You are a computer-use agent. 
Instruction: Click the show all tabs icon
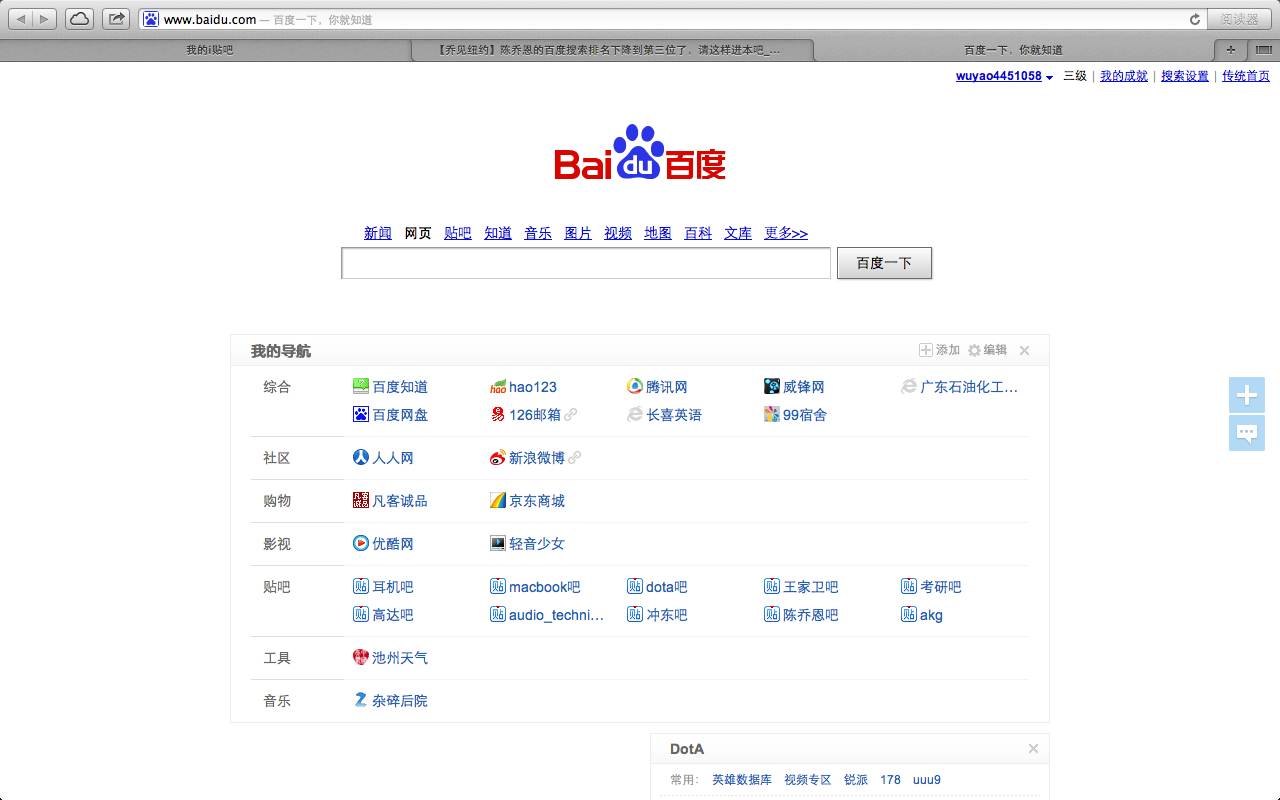pos(1263,50)
